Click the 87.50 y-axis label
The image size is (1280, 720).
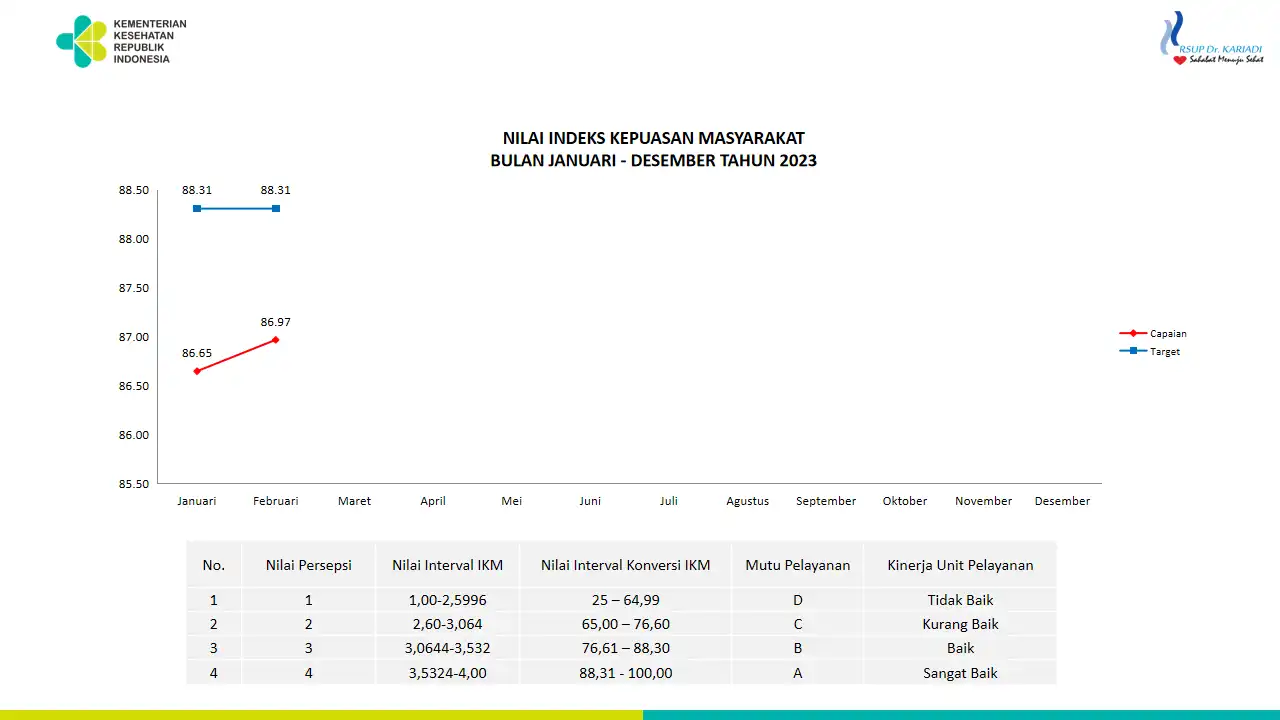[x=133, y=288]
